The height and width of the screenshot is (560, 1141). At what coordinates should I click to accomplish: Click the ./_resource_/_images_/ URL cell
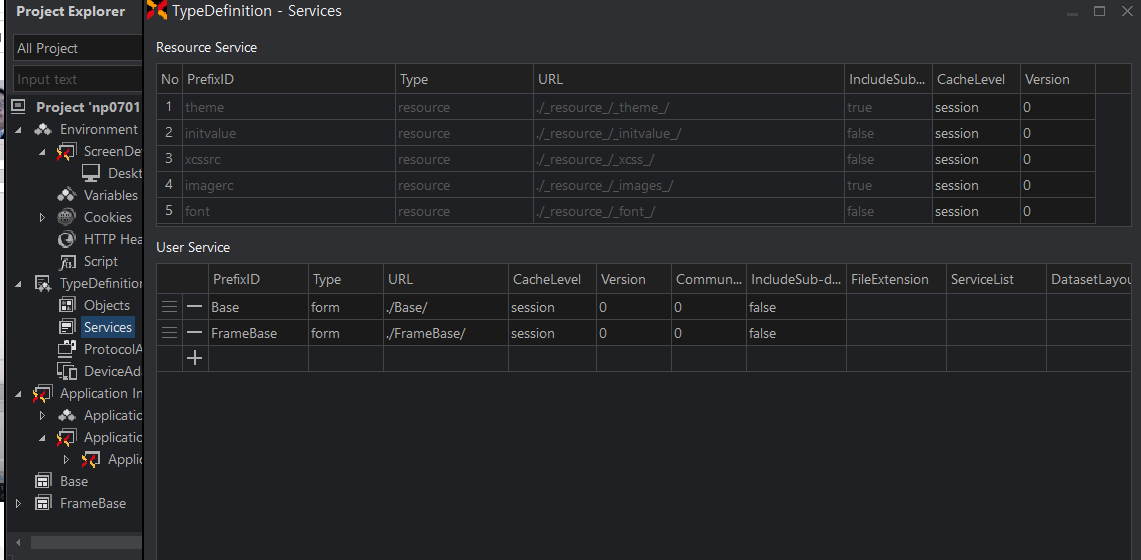tap(688, 185)
